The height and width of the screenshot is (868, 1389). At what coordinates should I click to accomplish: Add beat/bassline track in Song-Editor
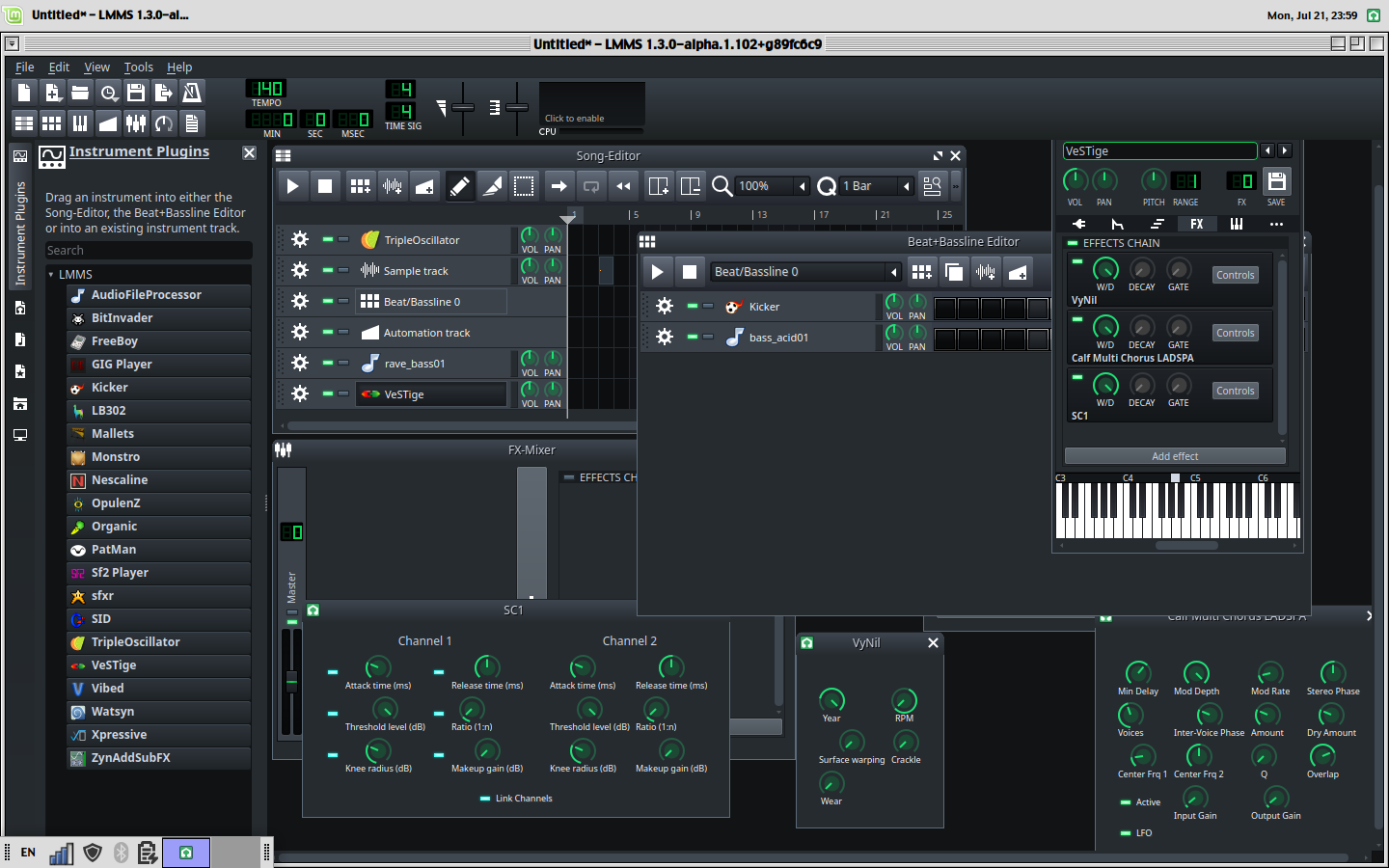click(360, 186)
